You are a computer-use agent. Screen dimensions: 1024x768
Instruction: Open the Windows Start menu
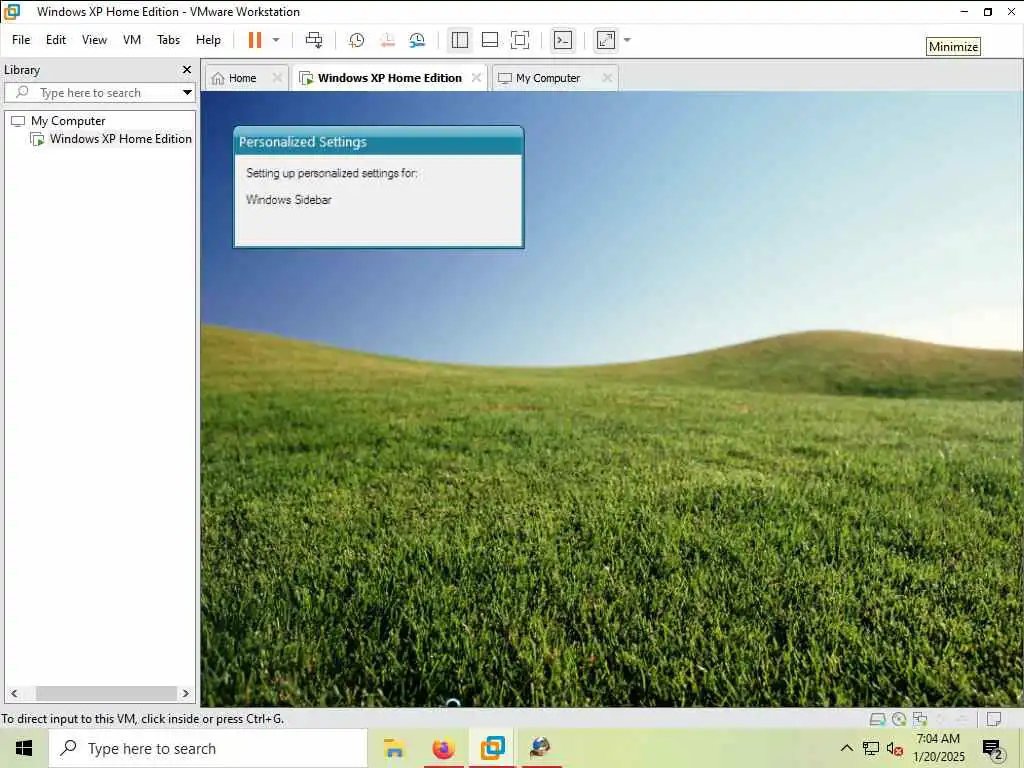tap(24, 748)
